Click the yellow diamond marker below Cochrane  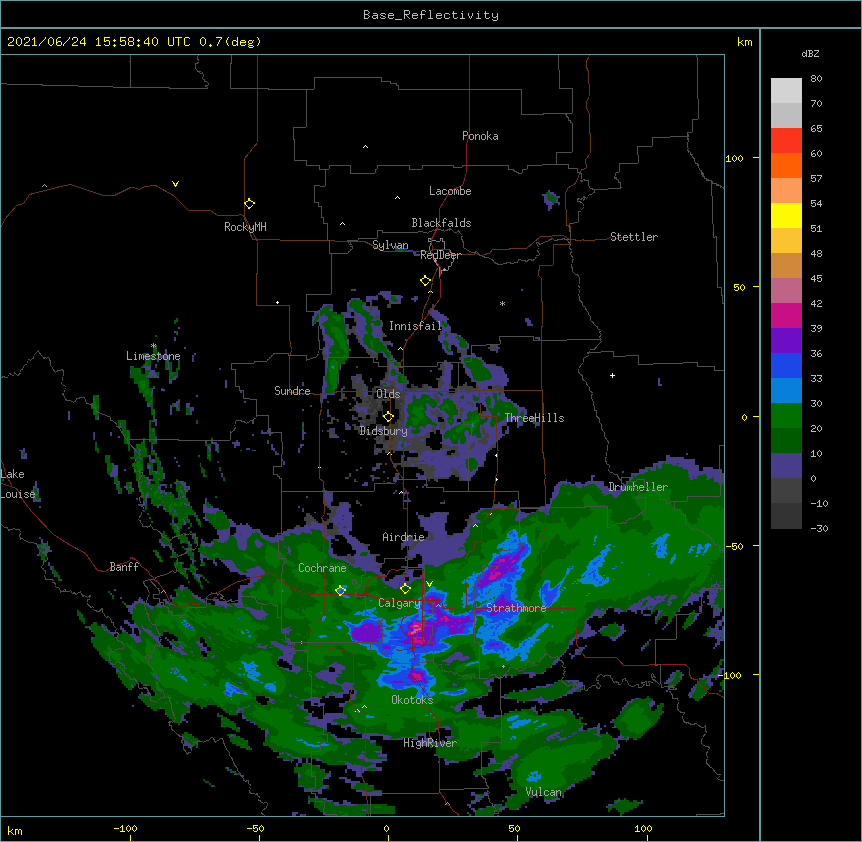pos(340,590)
